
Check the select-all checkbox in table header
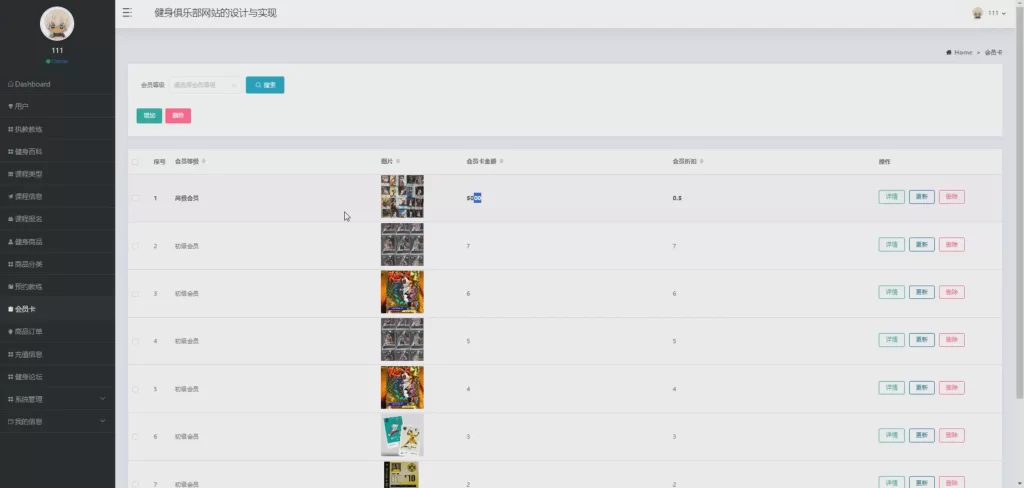point(135,162)
